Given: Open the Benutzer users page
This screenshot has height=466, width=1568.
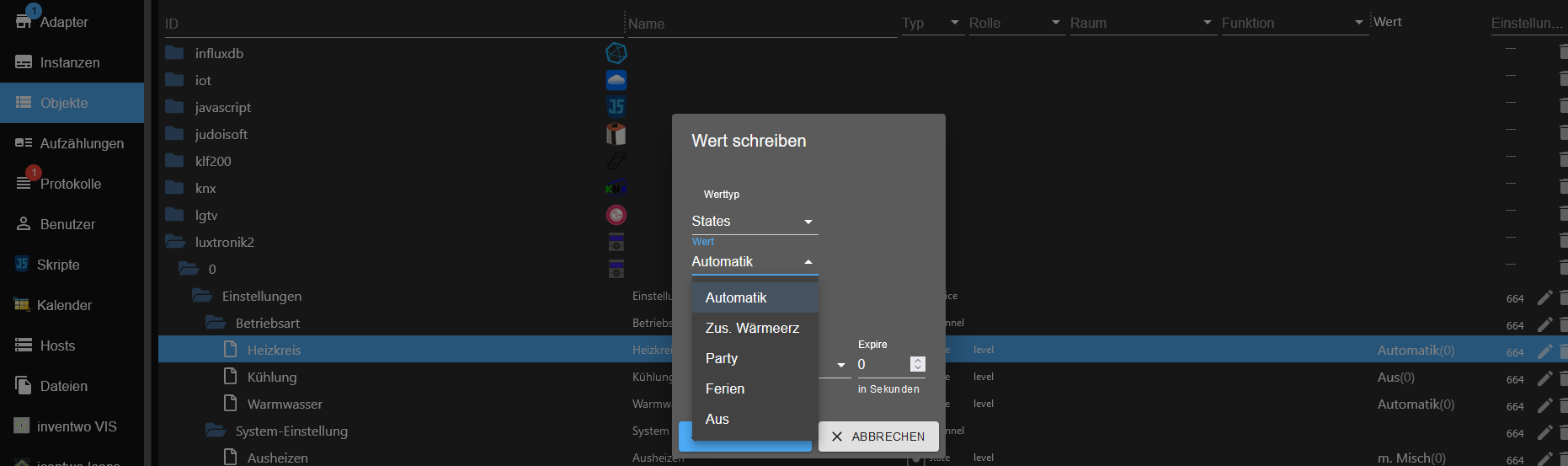Looking at the screenshot, I should tap(67, 224).
